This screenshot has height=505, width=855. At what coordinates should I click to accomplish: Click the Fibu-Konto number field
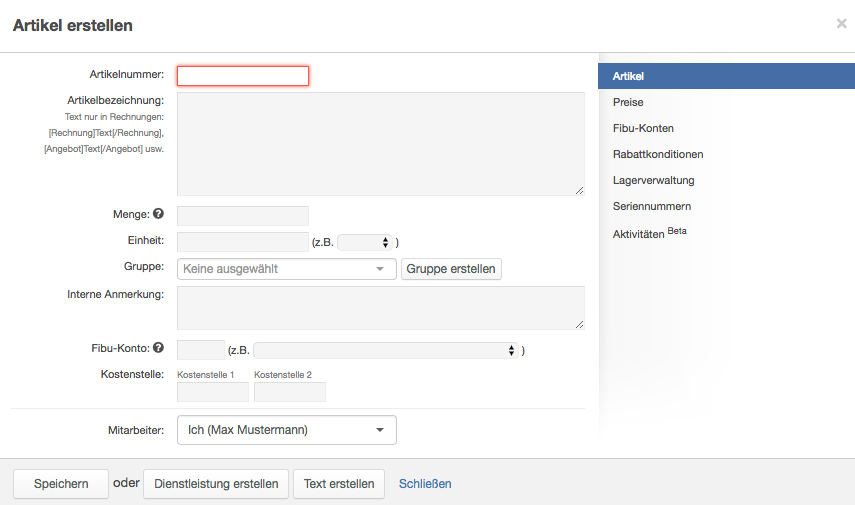[x=201, y=350]
